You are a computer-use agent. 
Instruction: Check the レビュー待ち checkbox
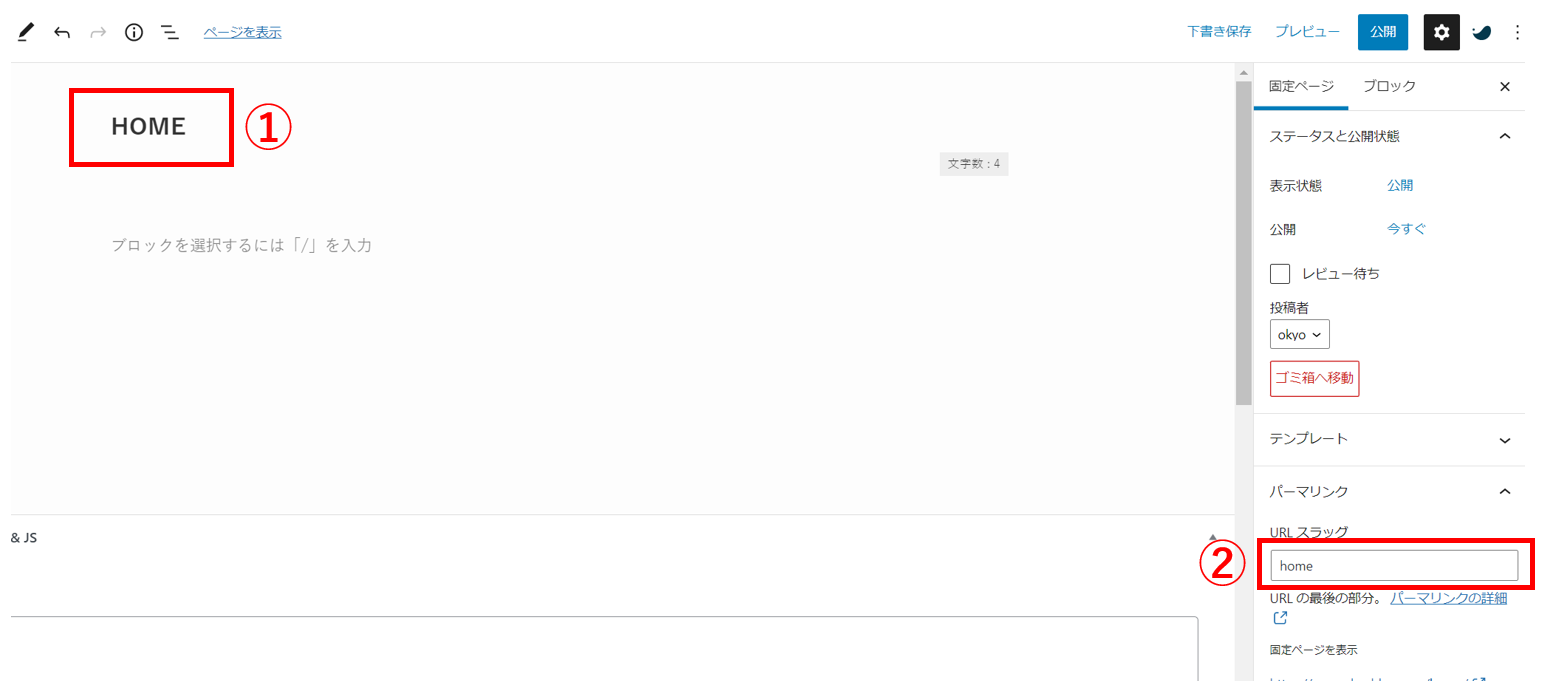1280,273
